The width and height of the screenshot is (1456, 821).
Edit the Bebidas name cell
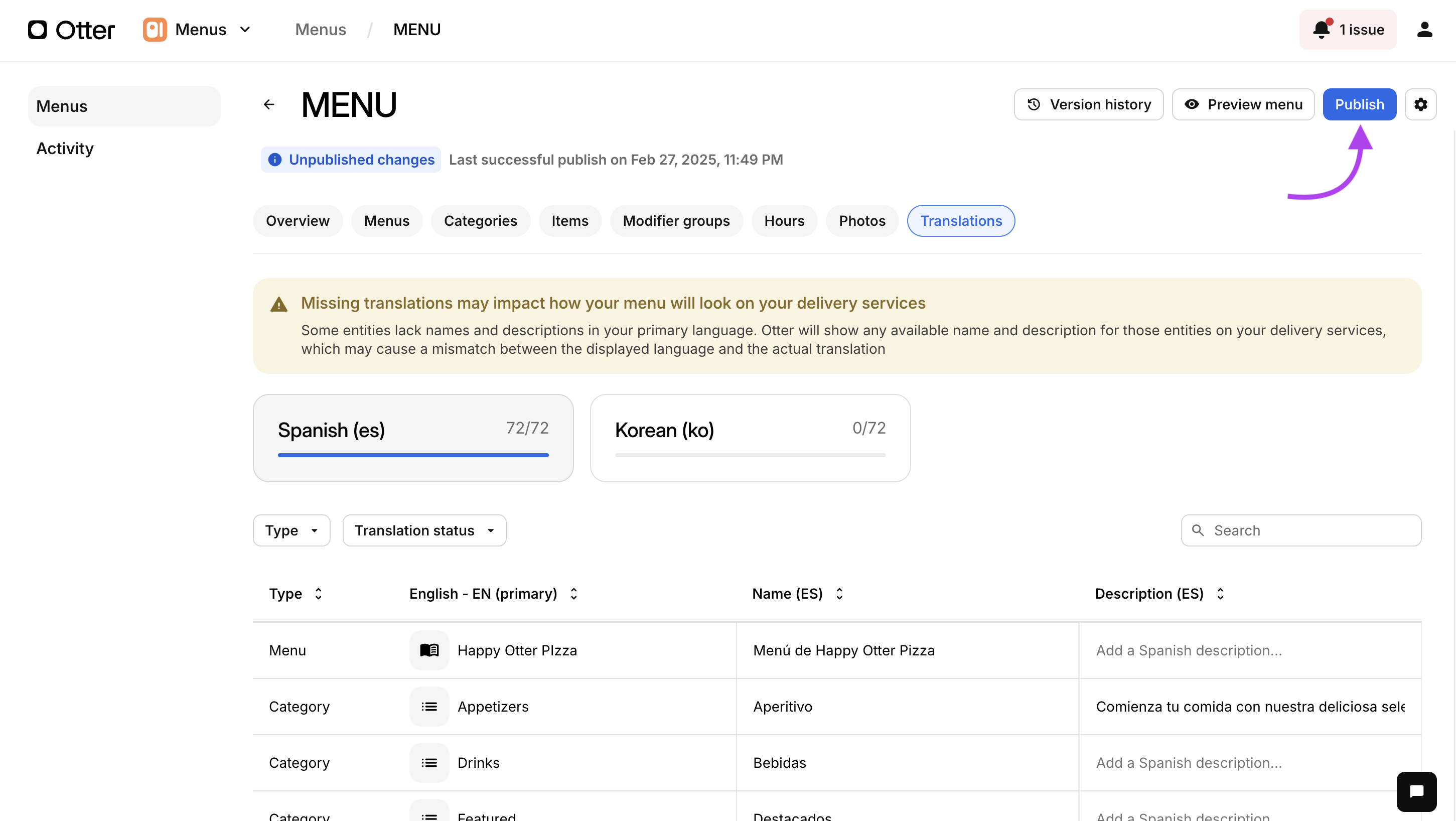[x=907, y=763]
